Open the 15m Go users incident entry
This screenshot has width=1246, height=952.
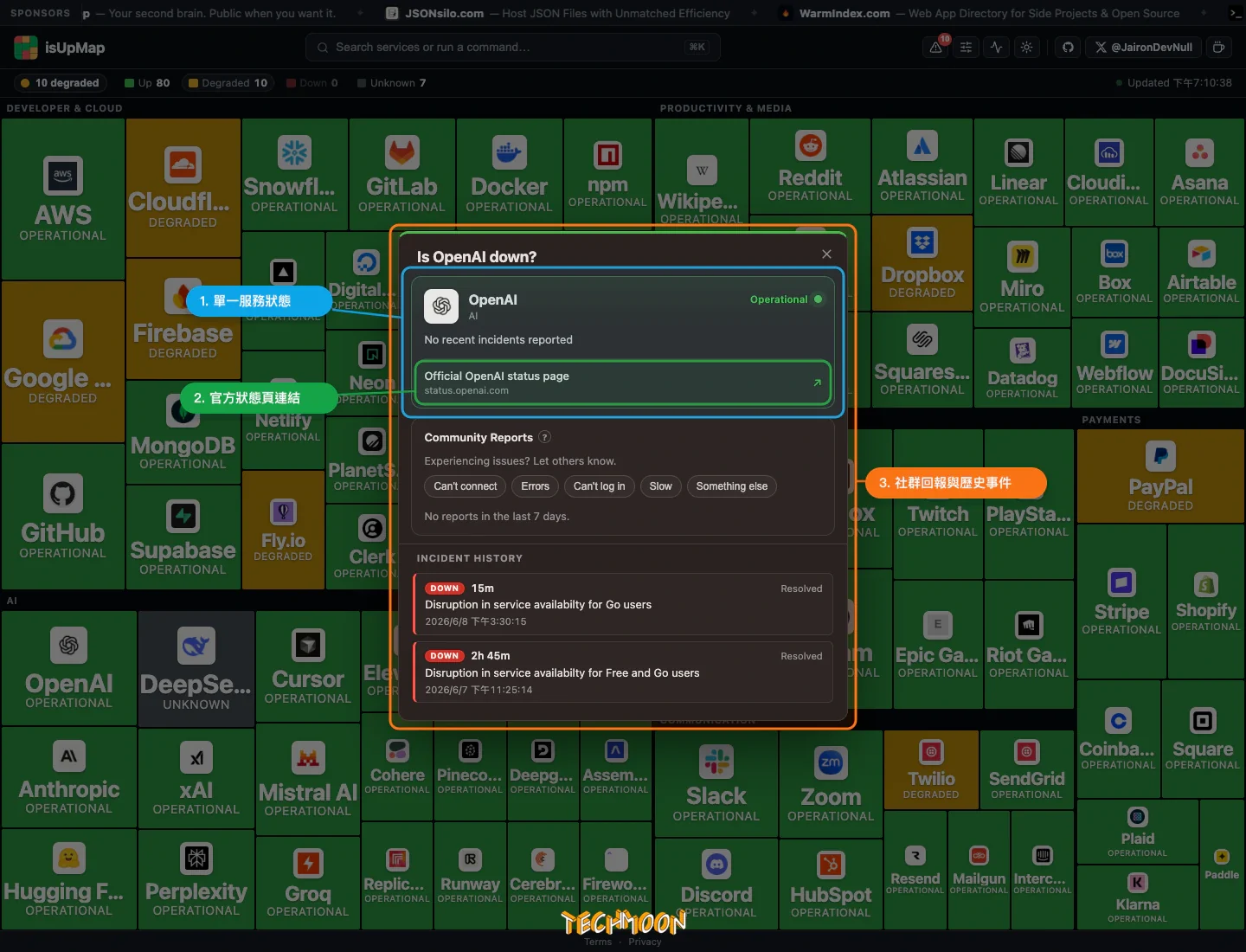pos(623,604)
